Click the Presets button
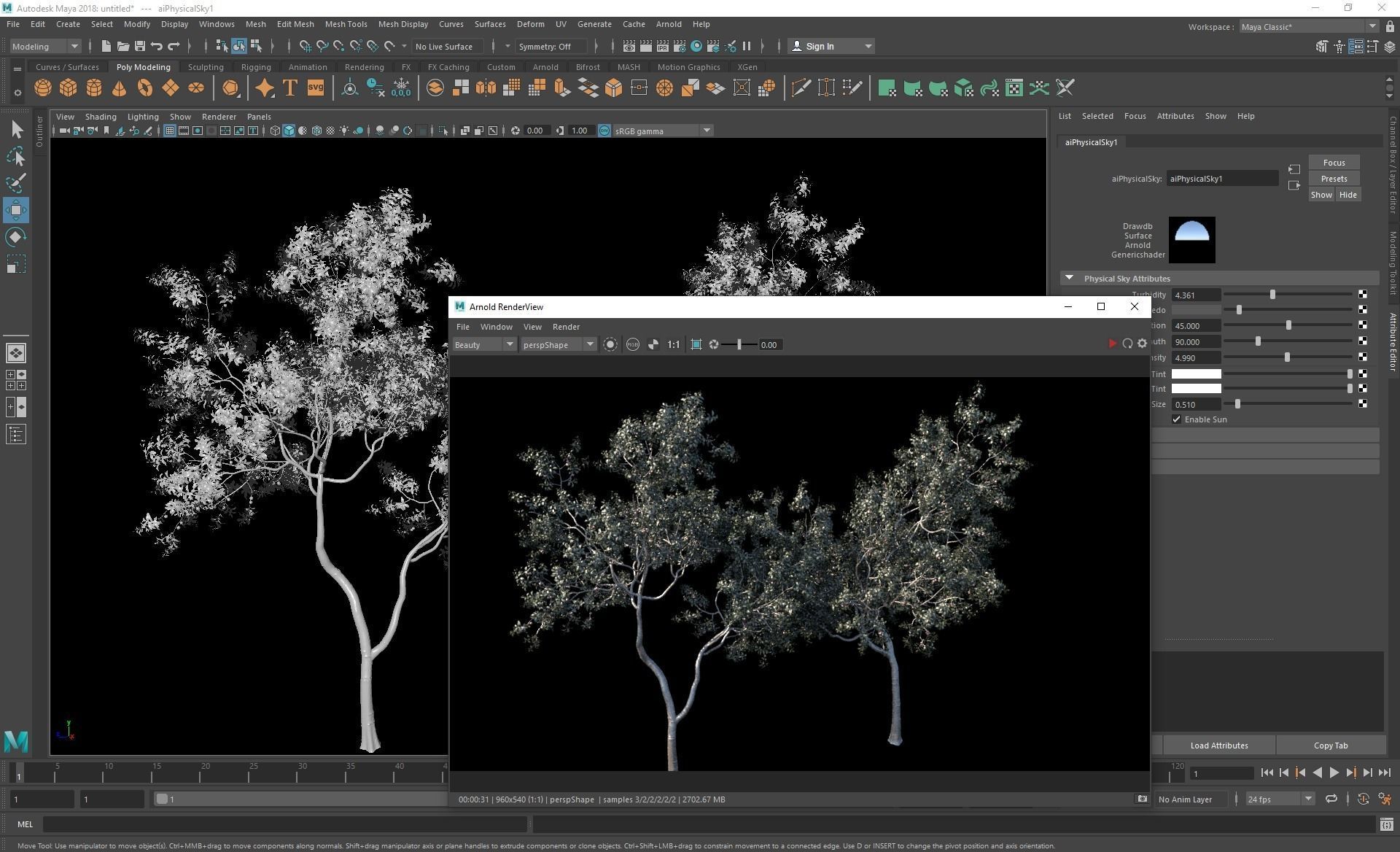The image size is (1400, 852). coord(1334,179)
